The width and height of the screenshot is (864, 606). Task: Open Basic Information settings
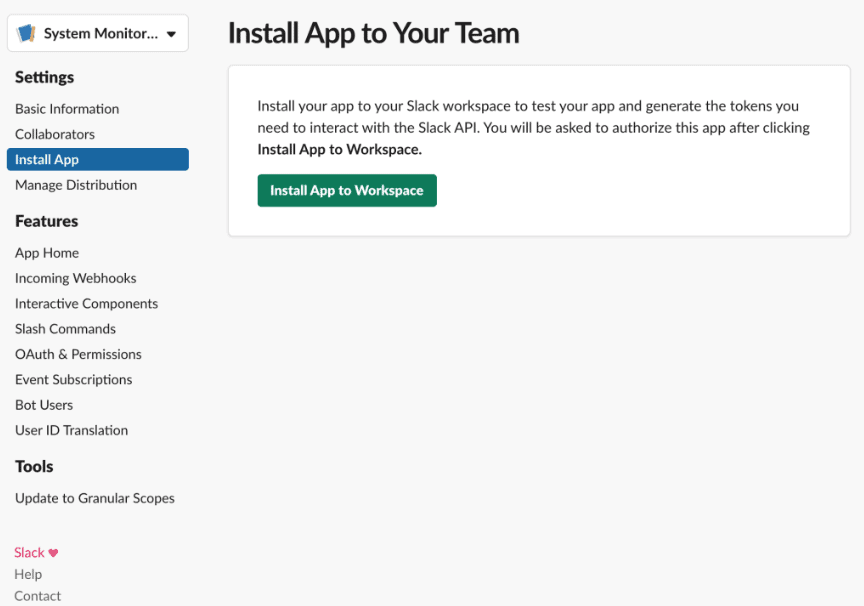click(x=67, y=109)
